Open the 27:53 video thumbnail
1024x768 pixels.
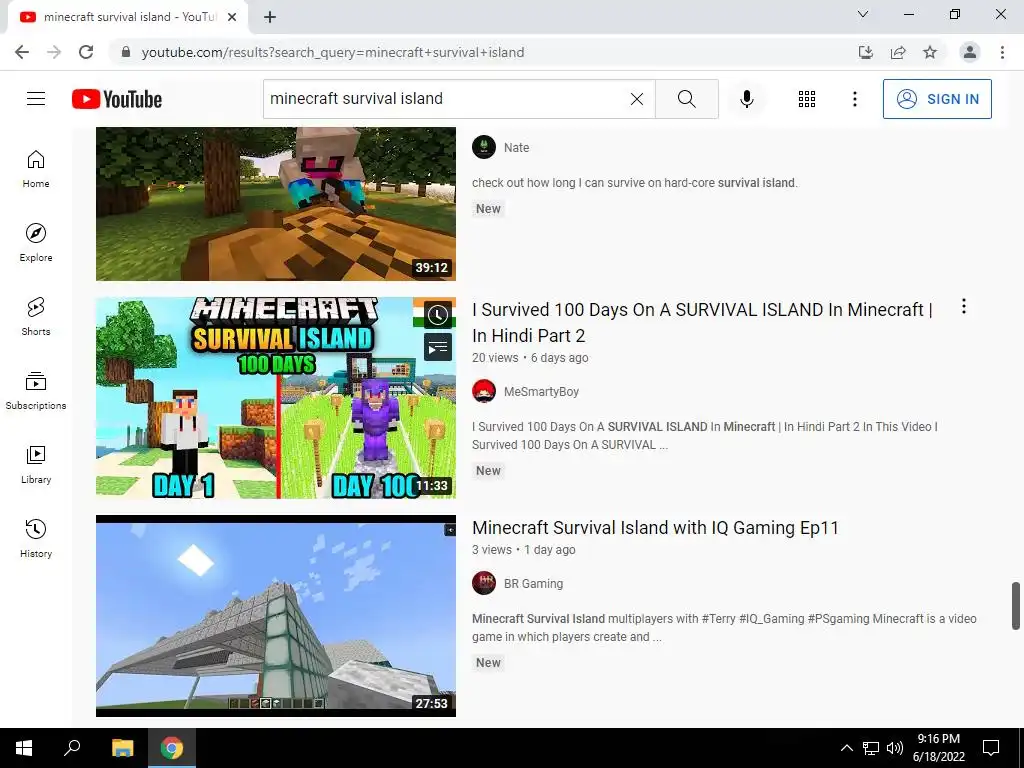point(276,616)
